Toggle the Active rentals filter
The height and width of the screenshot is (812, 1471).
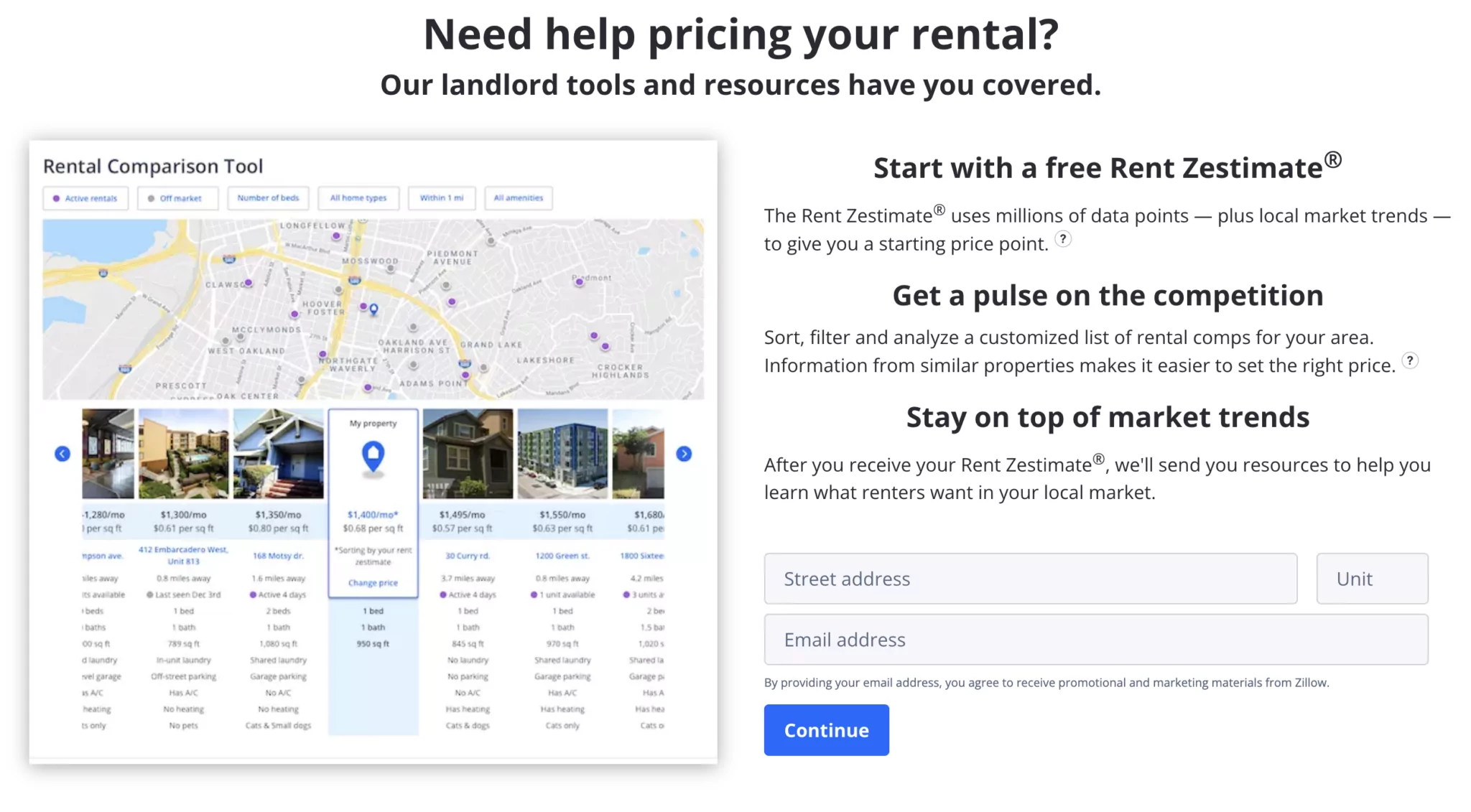pyautogui.click(x=85, y=198)
